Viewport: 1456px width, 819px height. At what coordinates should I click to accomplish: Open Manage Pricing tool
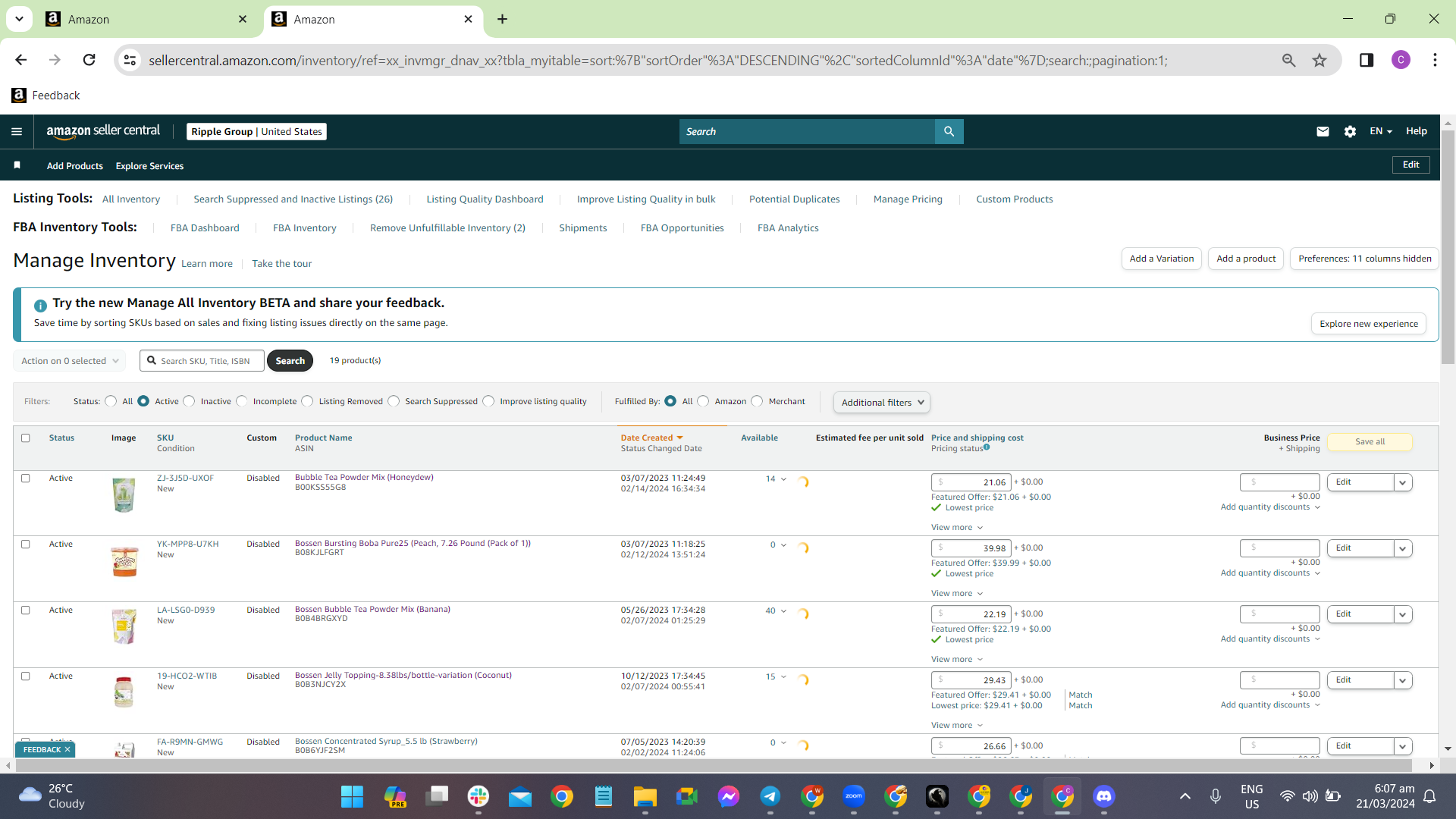[x=908, y=199]
